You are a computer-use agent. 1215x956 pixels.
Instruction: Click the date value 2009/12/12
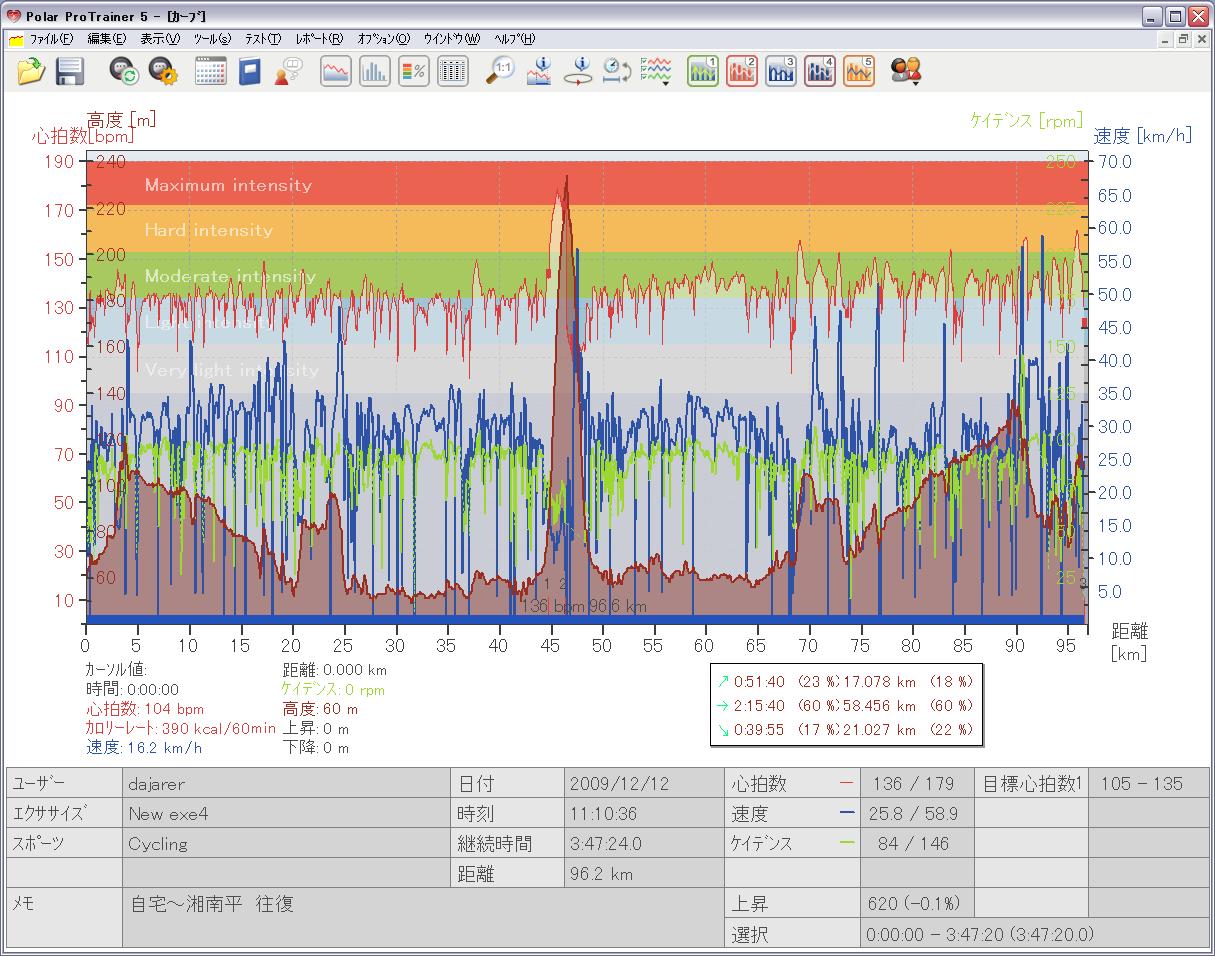pyautogui.click(x=644, y=783)
